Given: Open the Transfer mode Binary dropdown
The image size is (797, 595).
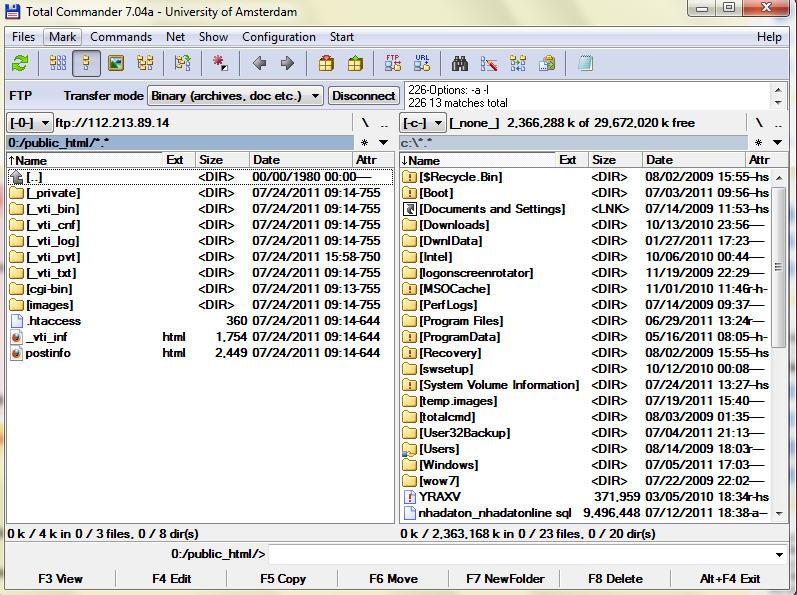Looking at the screenshot, I should (x=235, y=96).
